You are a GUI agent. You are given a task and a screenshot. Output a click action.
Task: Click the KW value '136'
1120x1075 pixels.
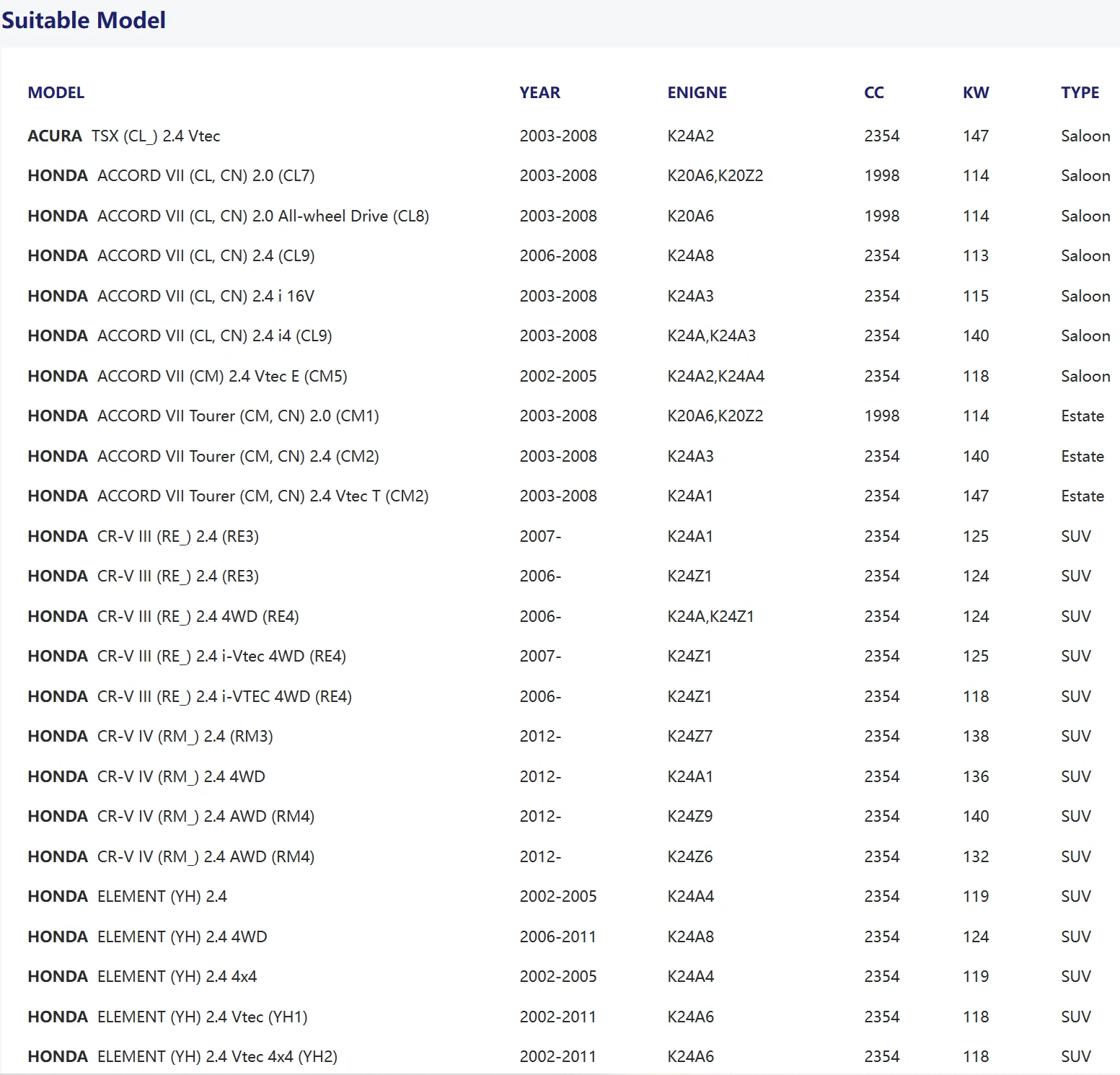[x=976, y=776]
